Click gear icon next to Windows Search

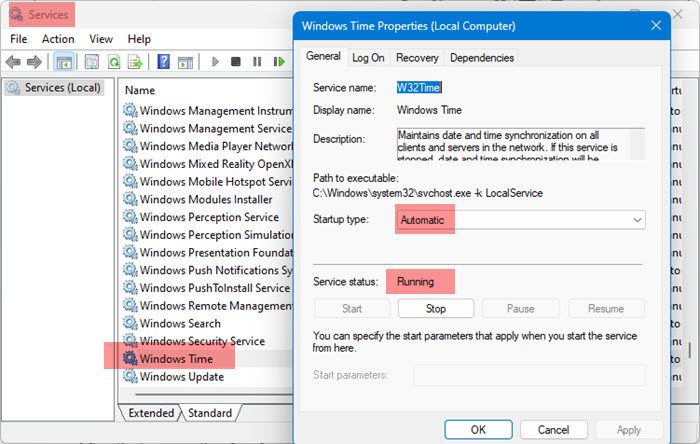click(x=130, y=323)
